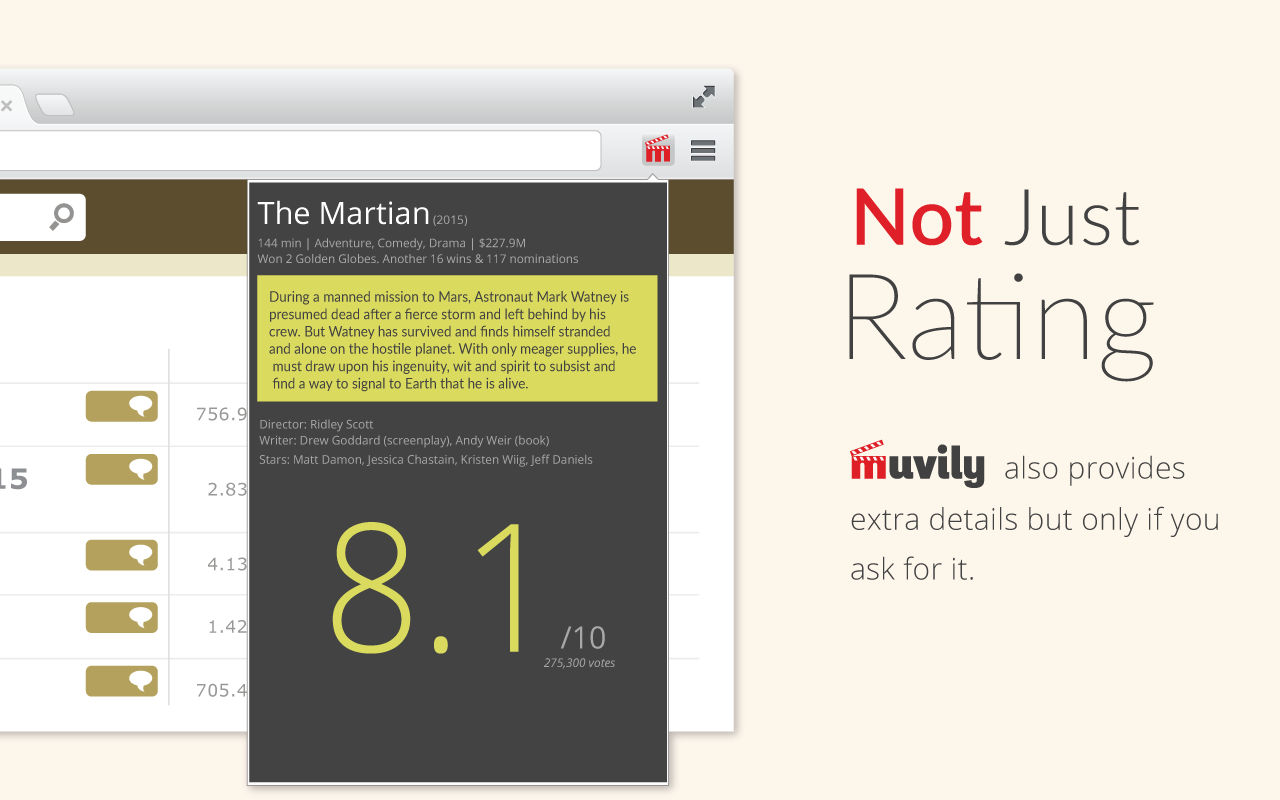Image resolution: width=1280 pixels, height=800 pixels.
Task: Click the expand arrows icon above the toolbar
Action: [x=704, y=97]
